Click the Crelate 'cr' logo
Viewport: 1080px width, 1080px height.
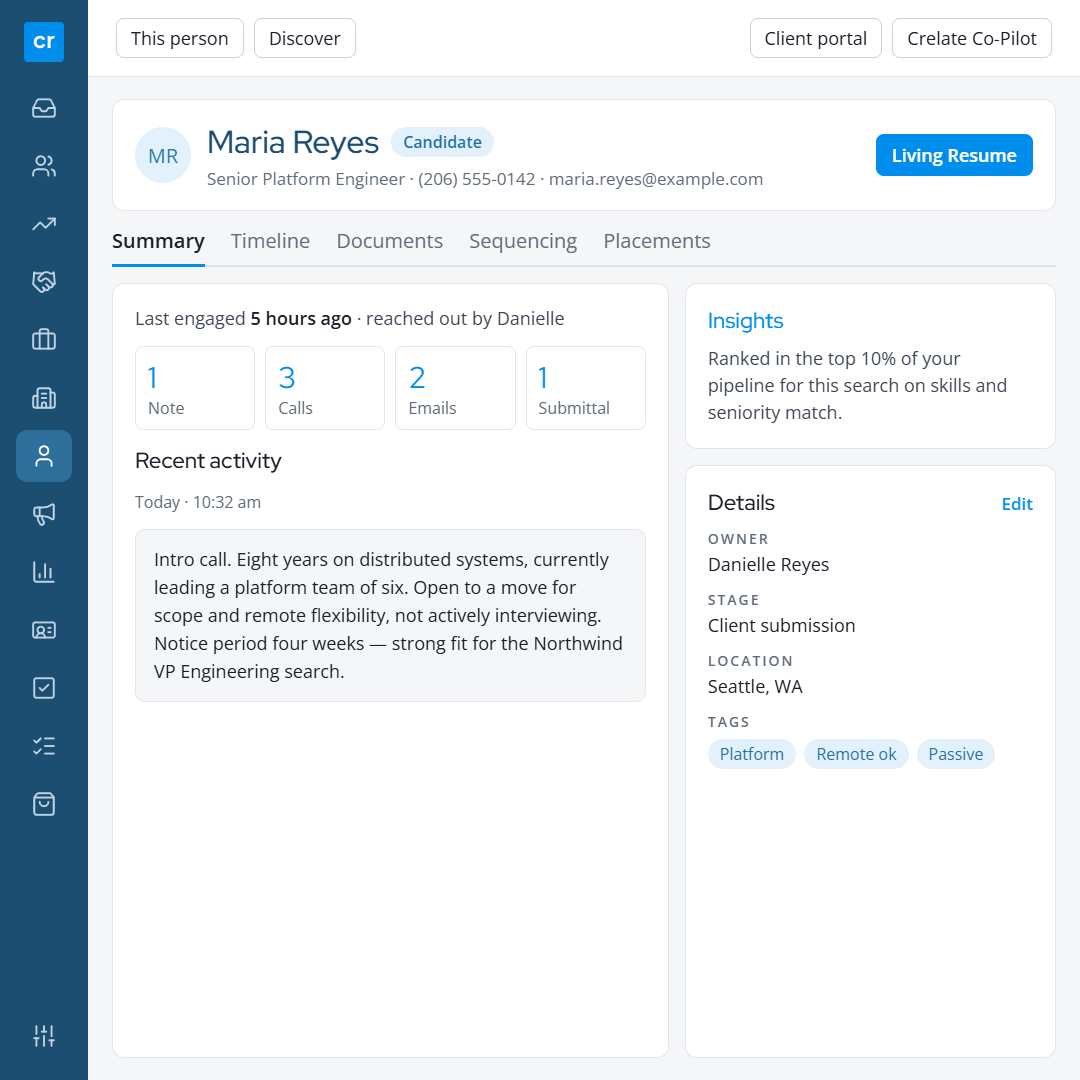point(44,42)
